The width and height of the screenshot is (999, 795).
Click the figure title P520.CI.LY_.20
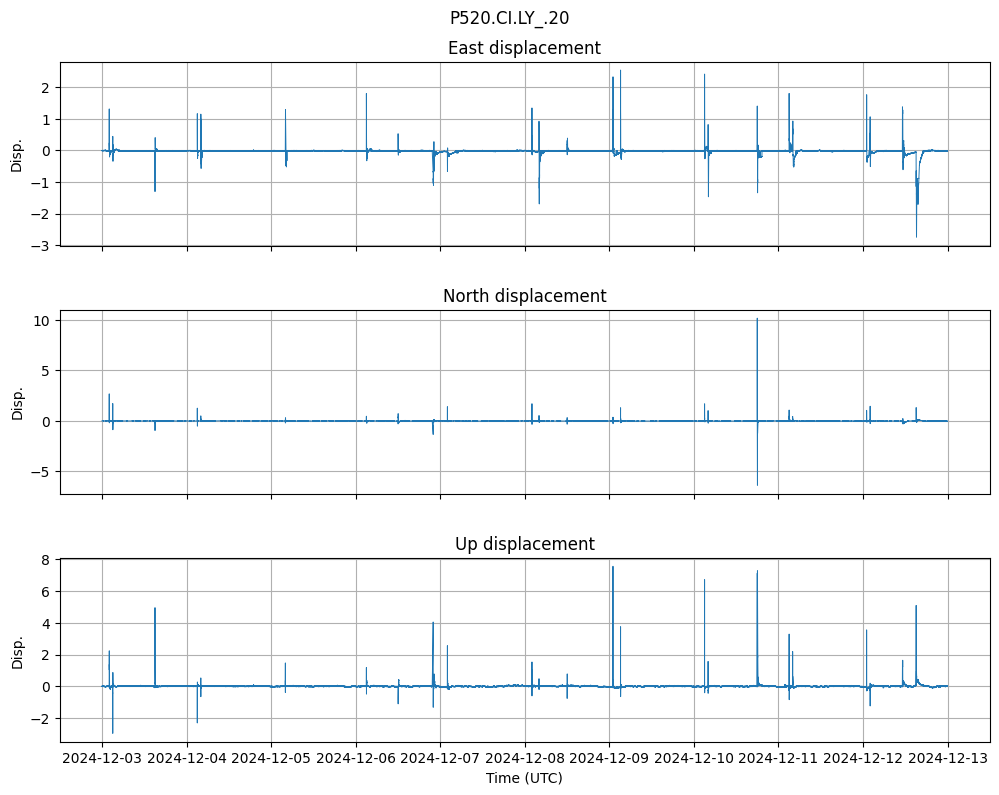pyautogui.click(x=509, y=18)
